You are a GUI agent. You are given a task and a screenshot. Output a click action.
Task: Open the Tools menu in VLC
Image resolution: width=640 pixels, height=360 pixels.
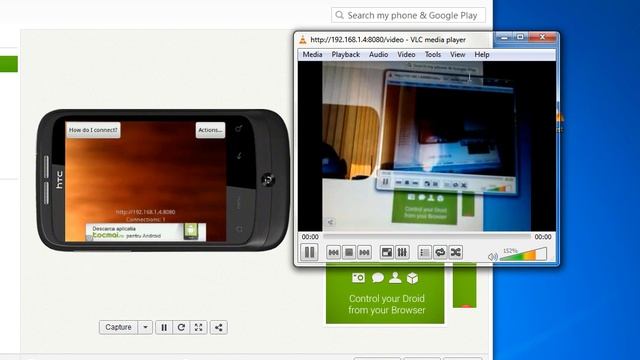pos(433,54)
